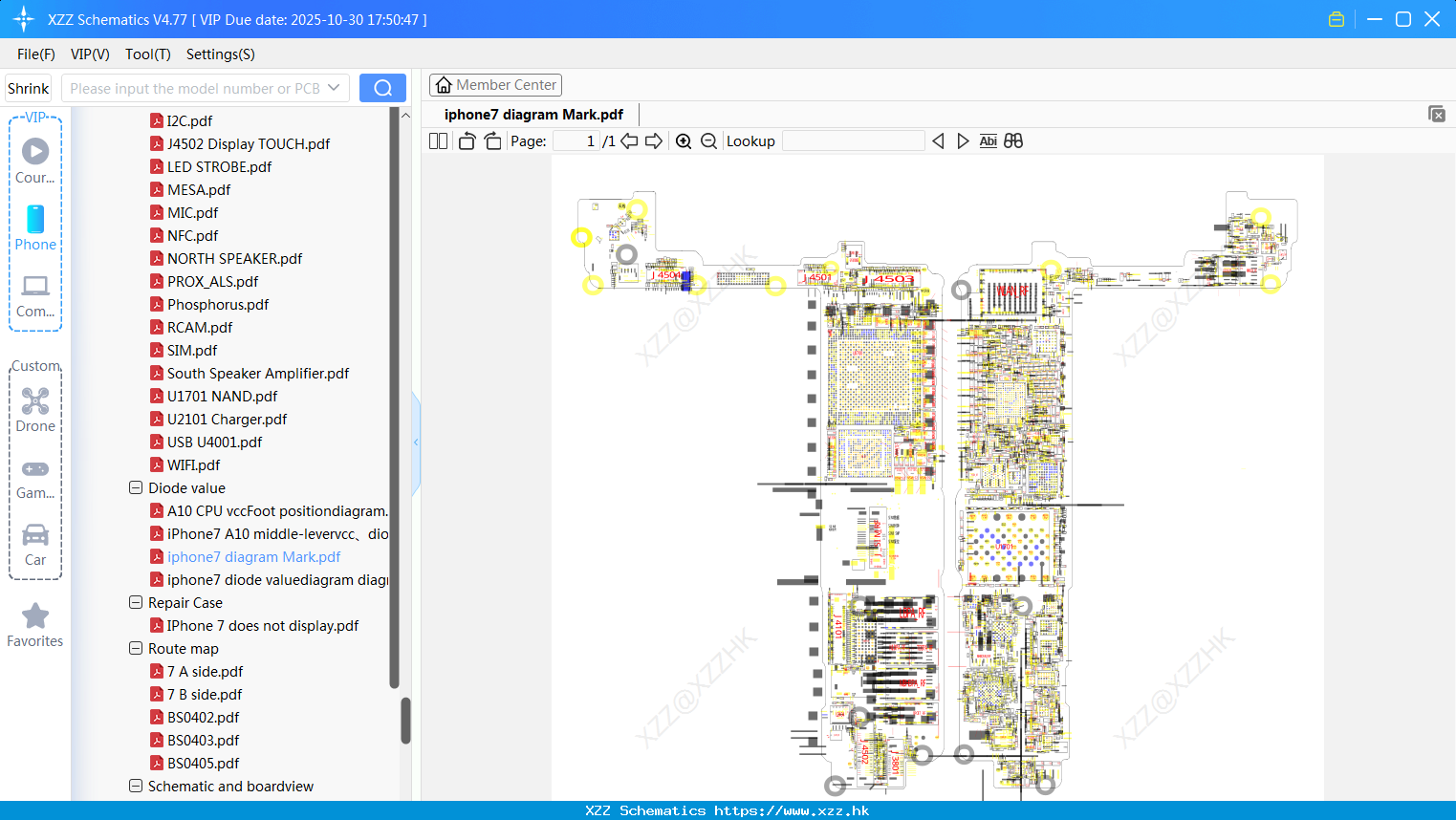Rotate page clockwise icon
The width and height of the screenshot is (1456, 820).
pos(492,140)
